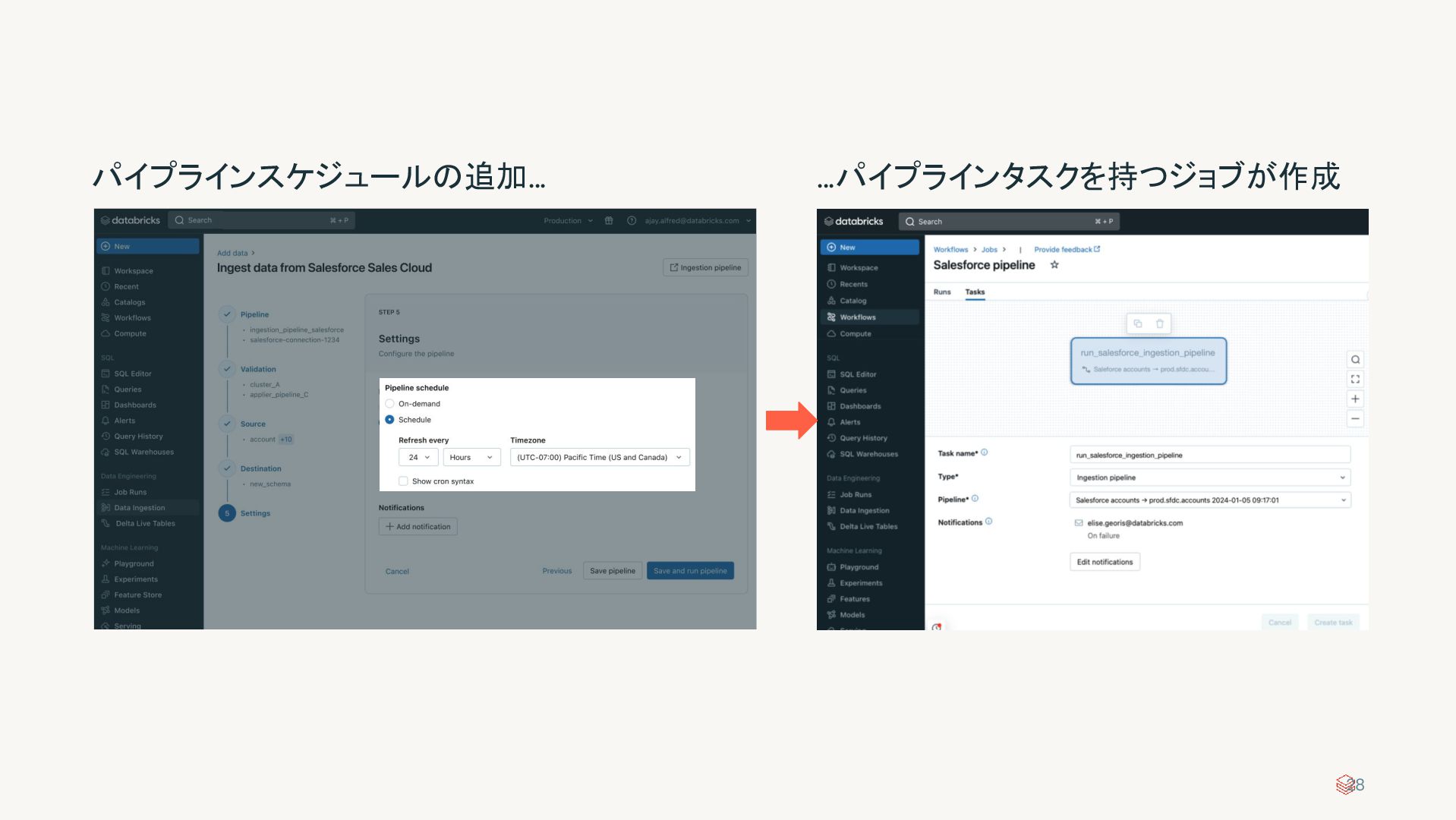Select the run_salesforce_ingestion_pipeline task node
1456x820 pixels.
coord(1148,361)
